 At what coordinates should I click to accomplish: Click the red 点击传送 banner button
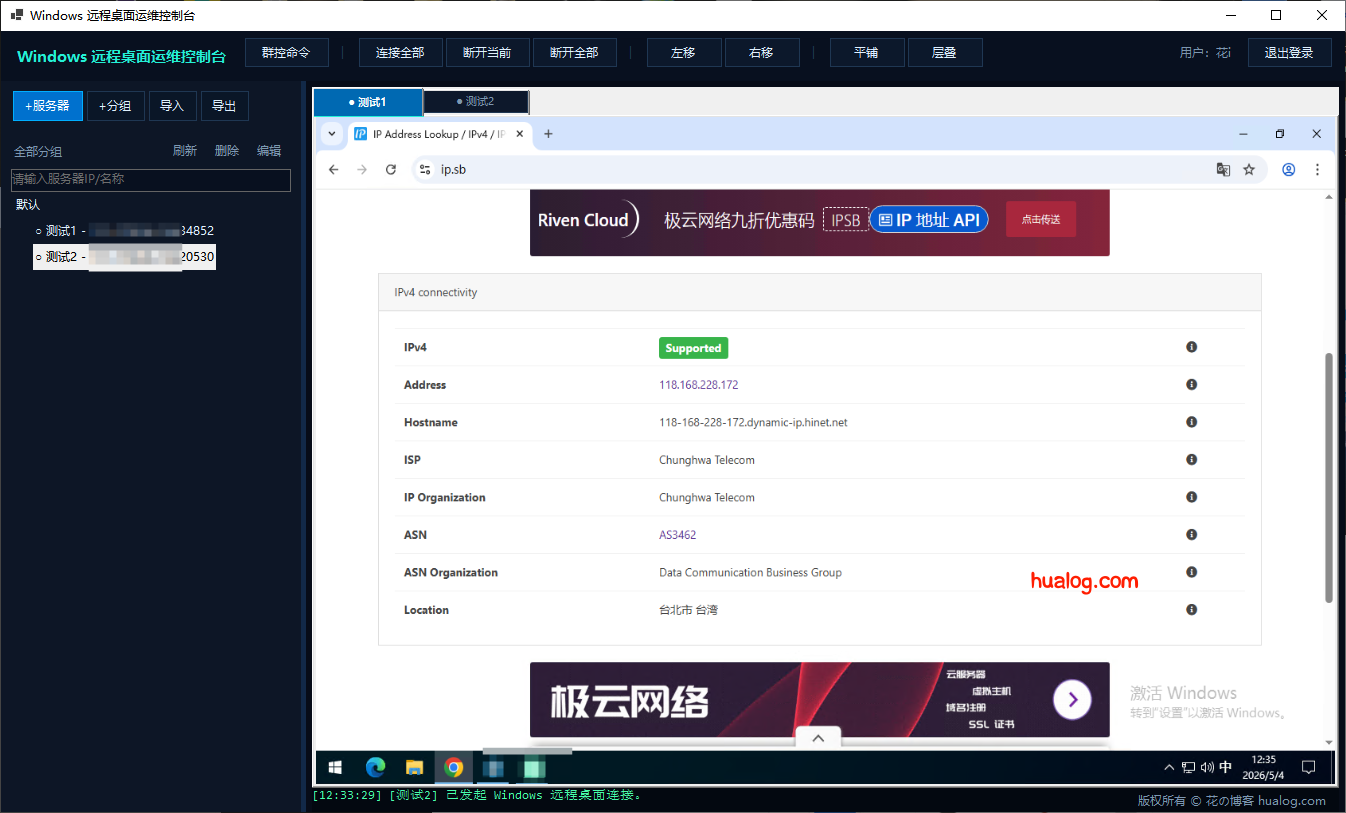click(1041, 219)
